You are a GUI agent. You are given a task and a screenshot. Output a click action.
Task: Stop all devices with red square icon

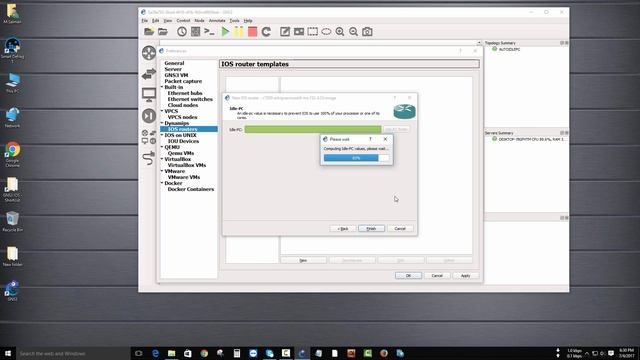[x=253, y=31]
